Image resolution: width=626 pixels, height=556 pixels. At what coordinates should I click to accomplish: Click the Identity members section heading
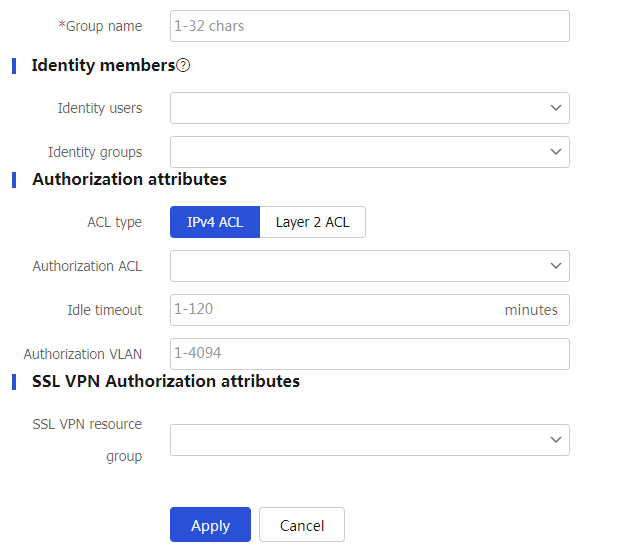coord(103,66)
